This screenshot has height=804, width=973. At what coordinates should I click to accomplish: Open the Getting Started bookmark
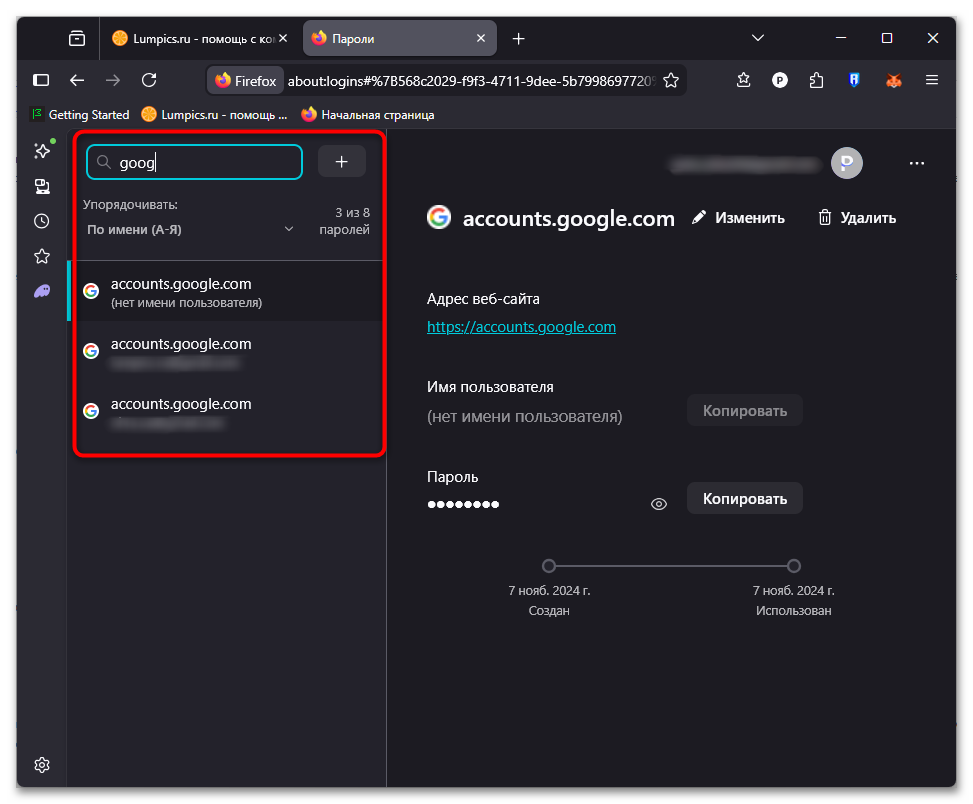80,115
